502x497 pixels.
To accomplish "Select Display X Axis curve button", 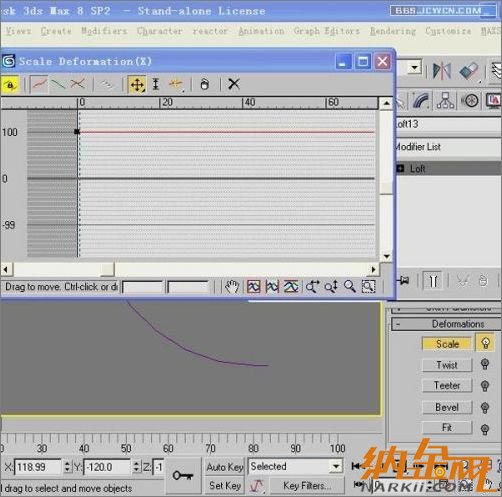I will click(x=39, y=84).
